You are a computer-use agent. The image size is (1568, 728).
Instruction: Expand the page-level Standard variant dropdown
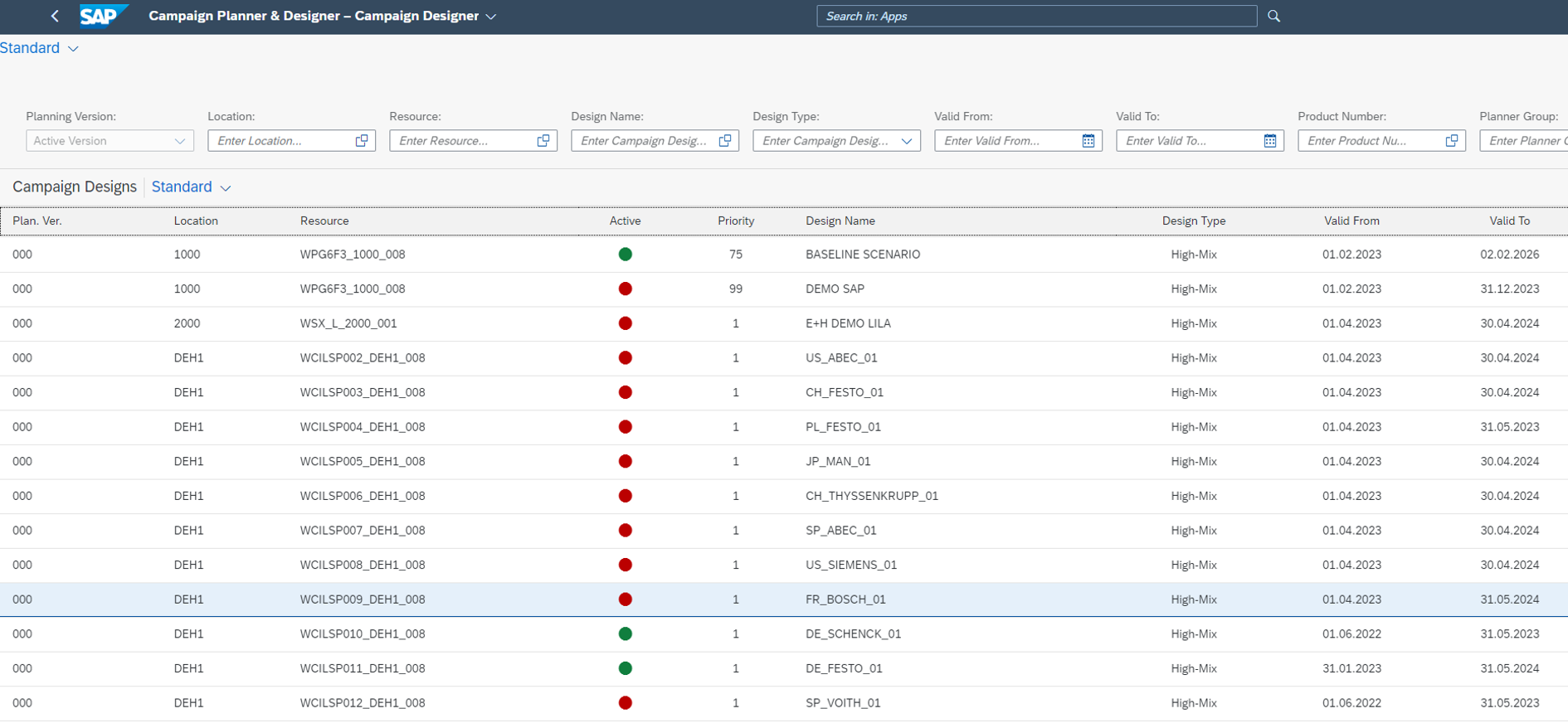pyautogui.click(x=73, y=49)
